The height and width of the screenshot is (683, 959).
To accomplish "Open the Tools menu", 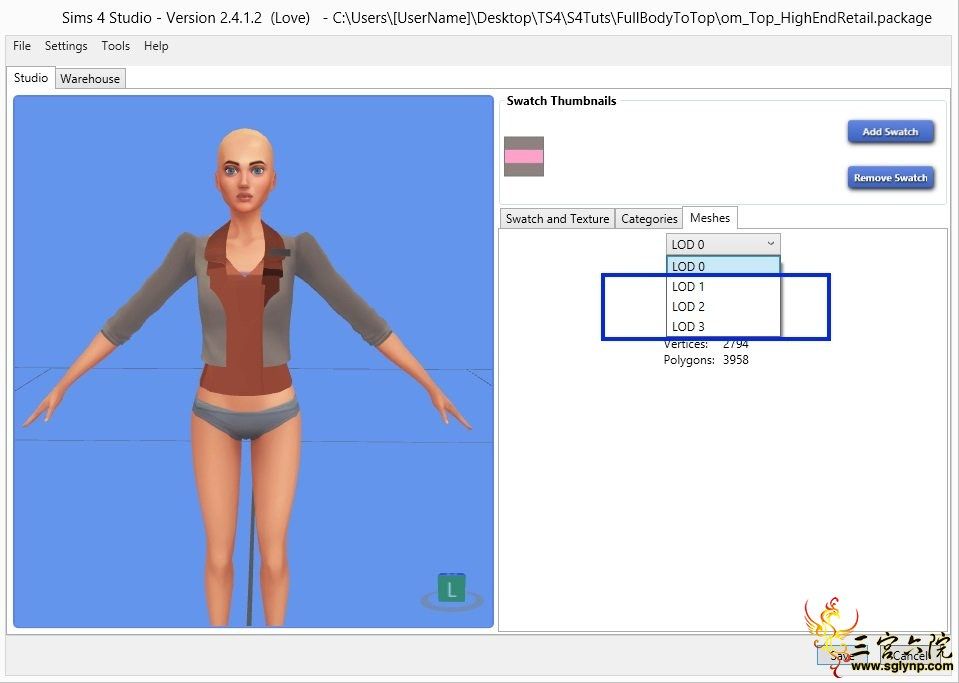I will click(116, 46).
